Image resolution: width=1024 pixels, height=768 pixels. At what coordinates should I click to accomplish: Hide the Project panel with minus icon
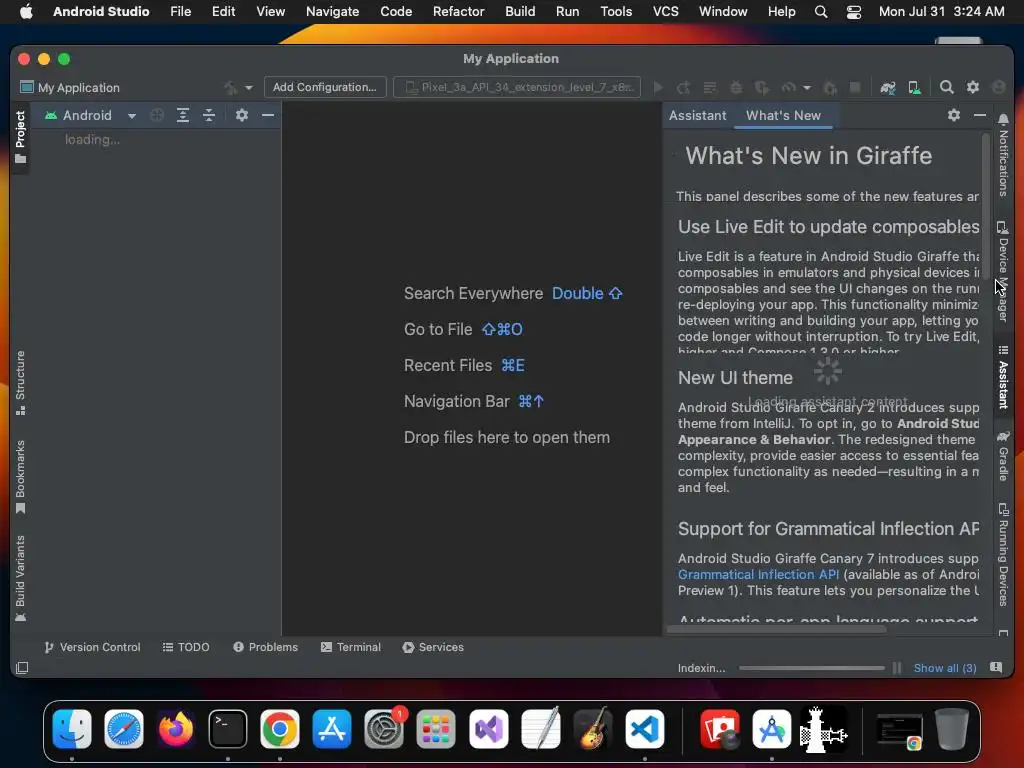click(268, 115)
